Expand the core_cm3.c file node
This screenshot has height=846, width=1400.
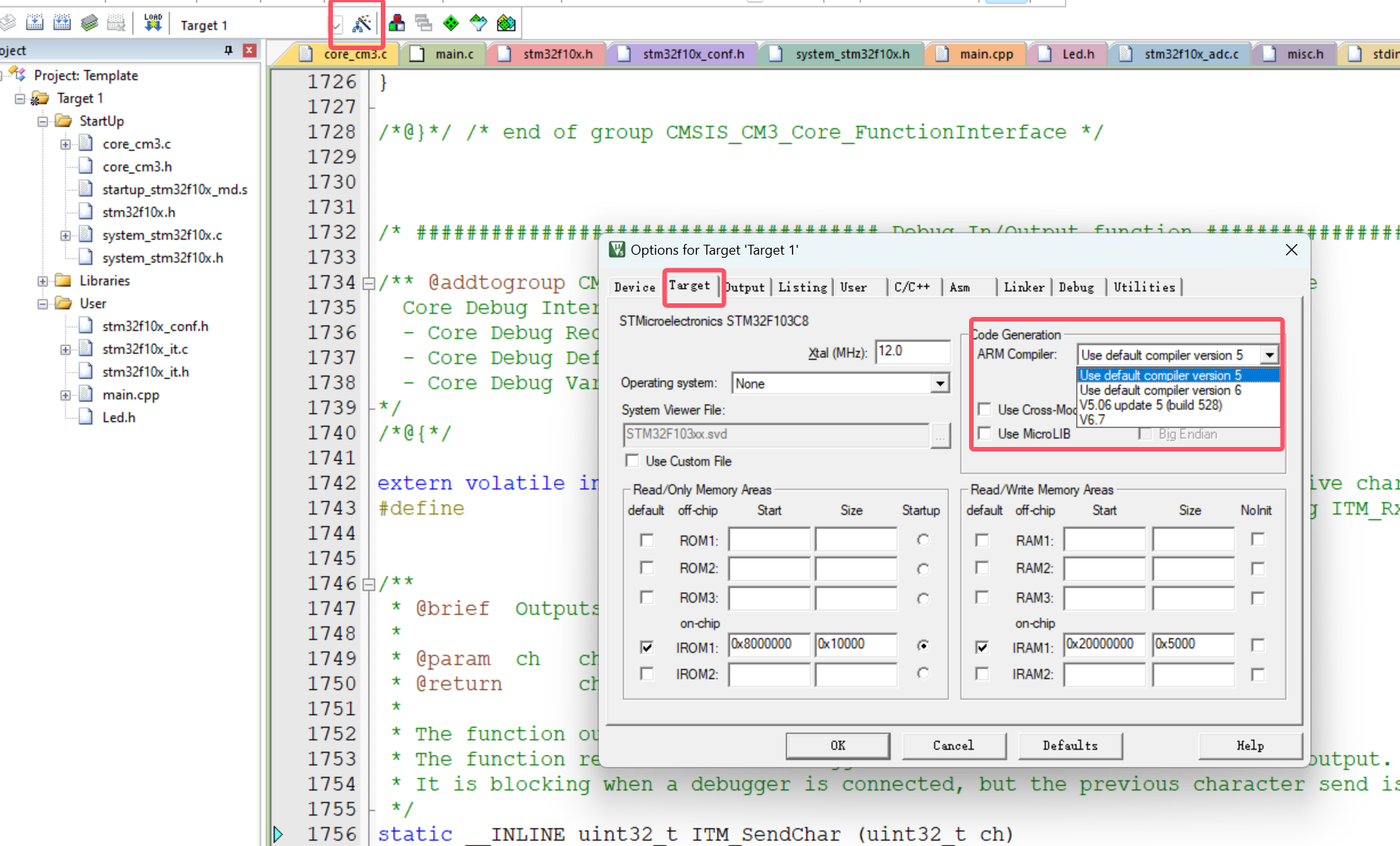coord(65,144)
